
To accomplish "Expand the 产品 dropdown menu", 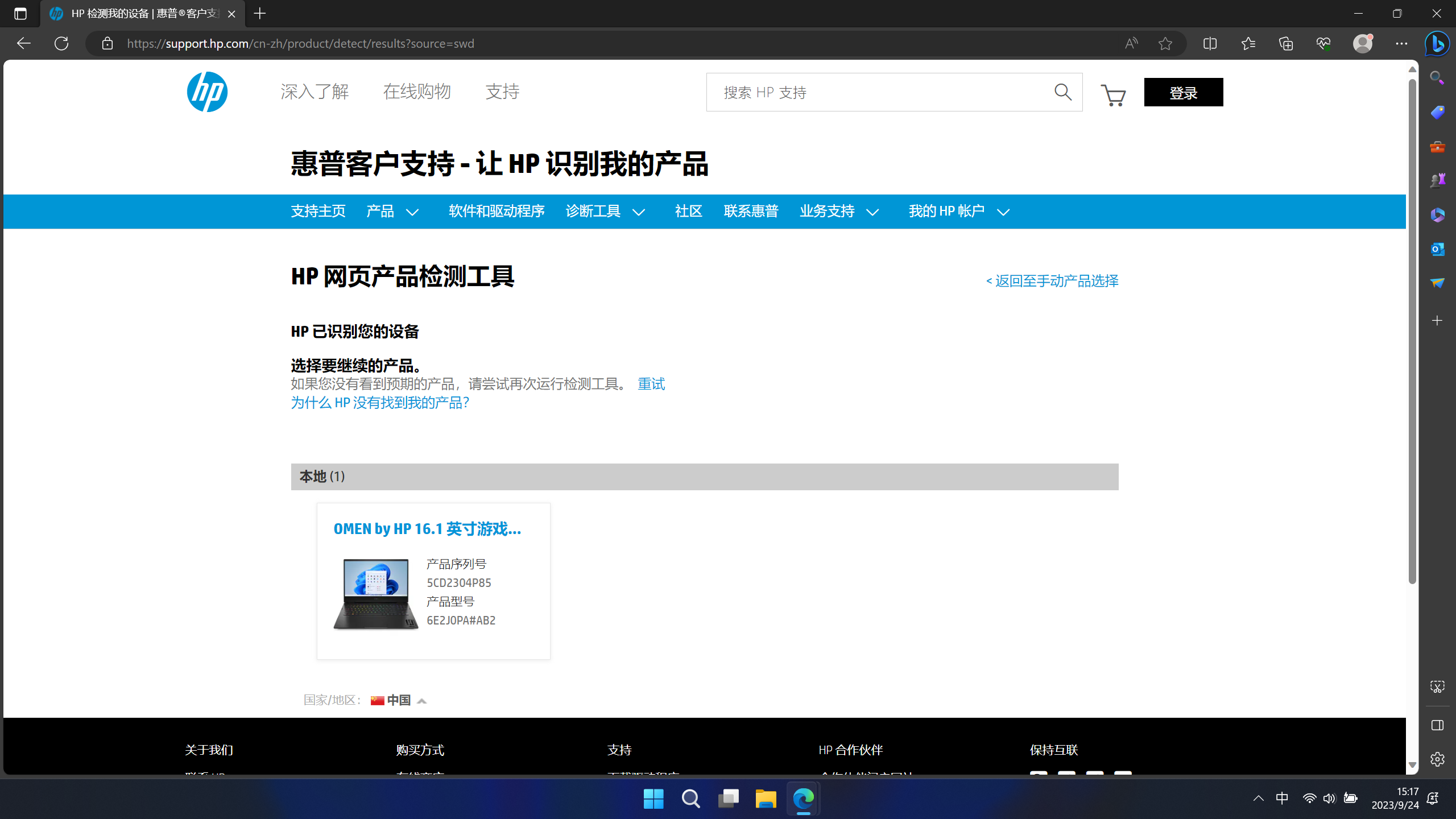I will tap(392, 212).
